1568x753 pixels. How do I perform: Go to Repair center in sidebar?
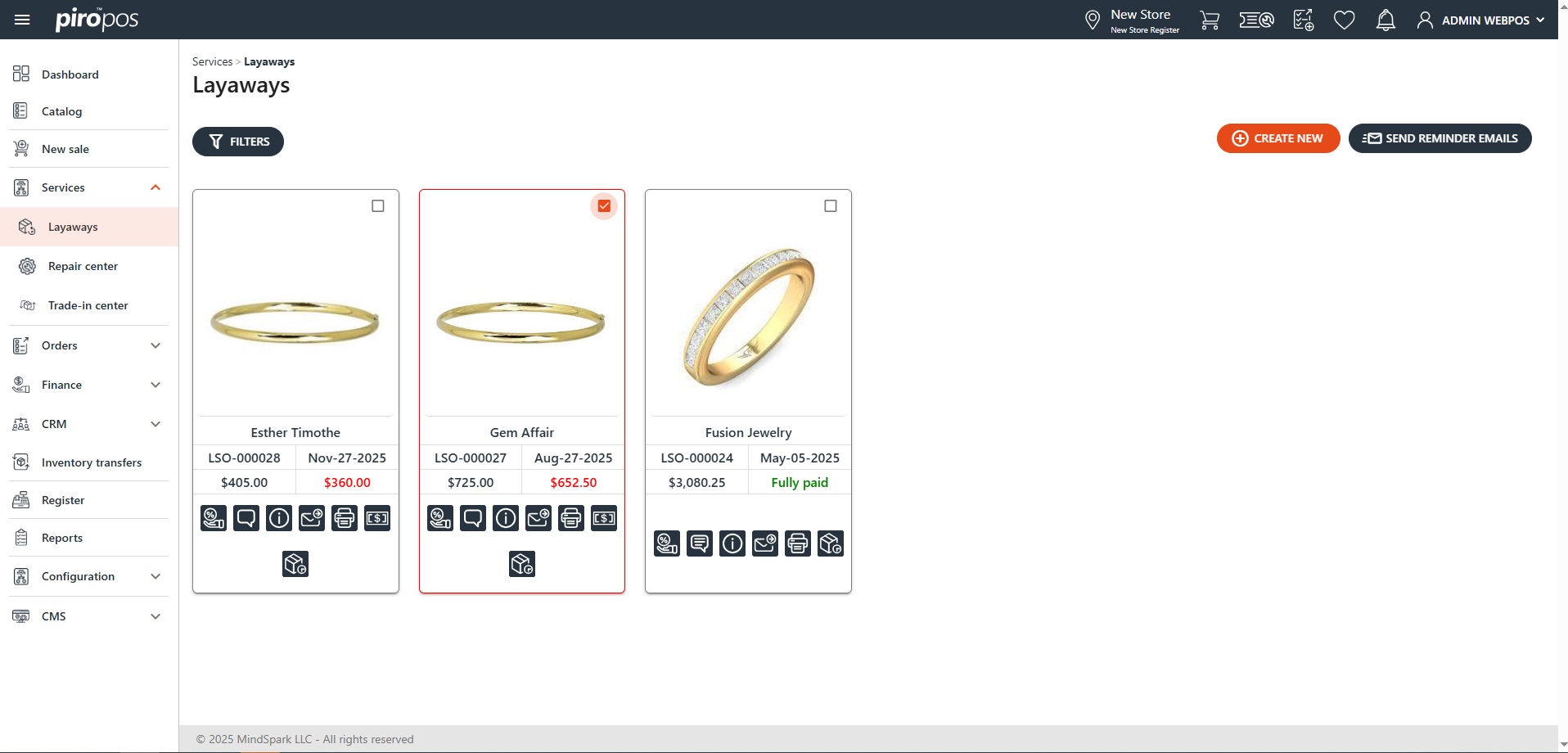[x=83, y=266]
